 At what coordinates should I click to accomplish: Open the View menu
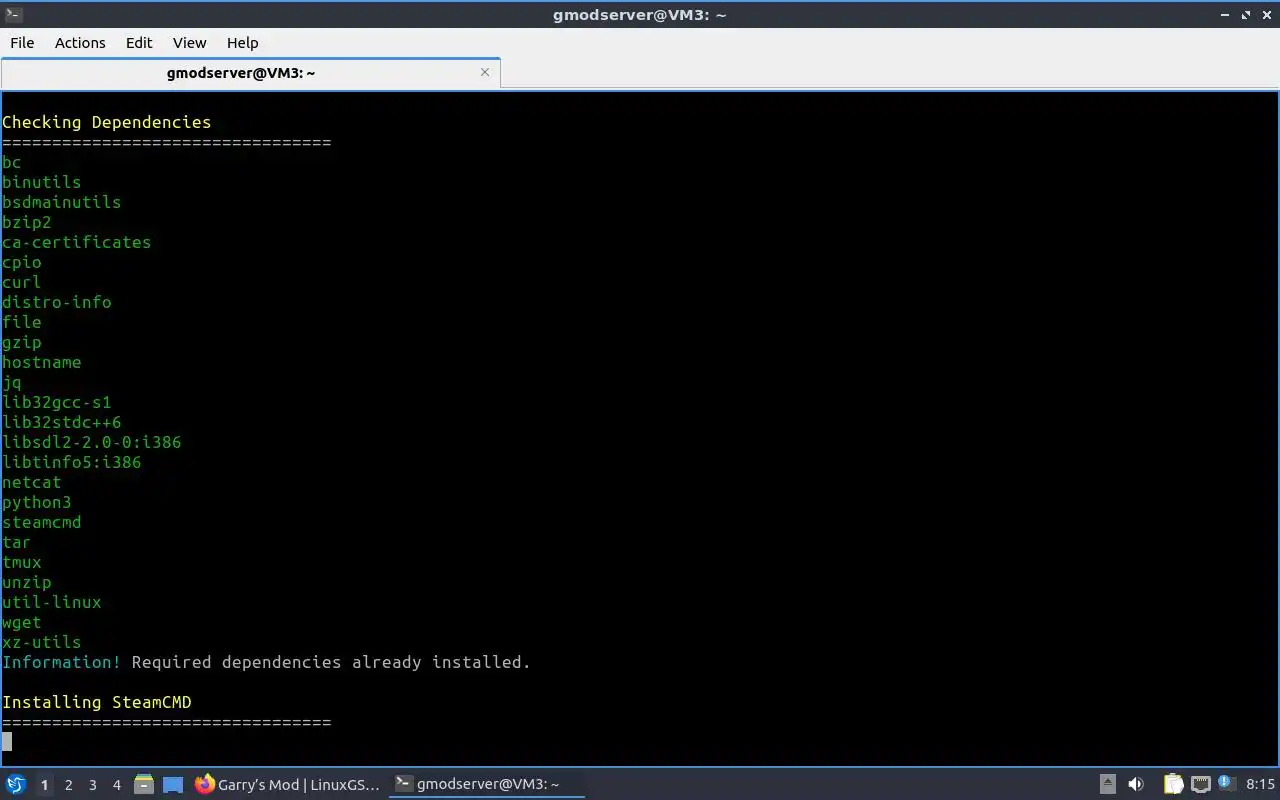(x=189, y=42)
